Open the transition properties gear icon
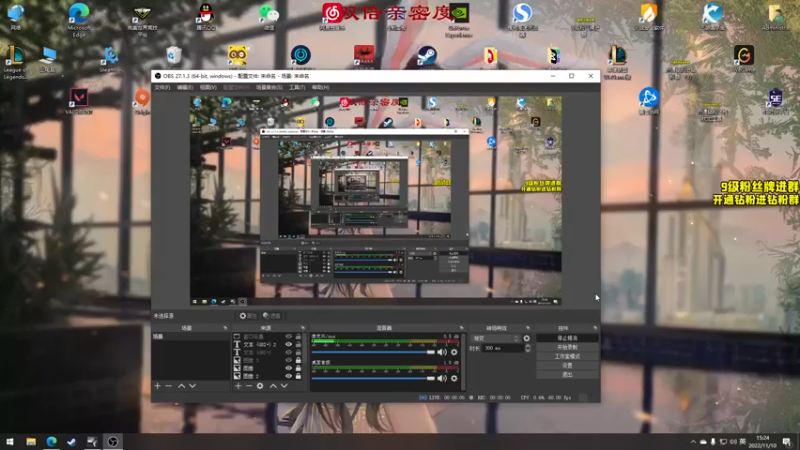This screenshot has height=450, width=800. coord(527,338)
